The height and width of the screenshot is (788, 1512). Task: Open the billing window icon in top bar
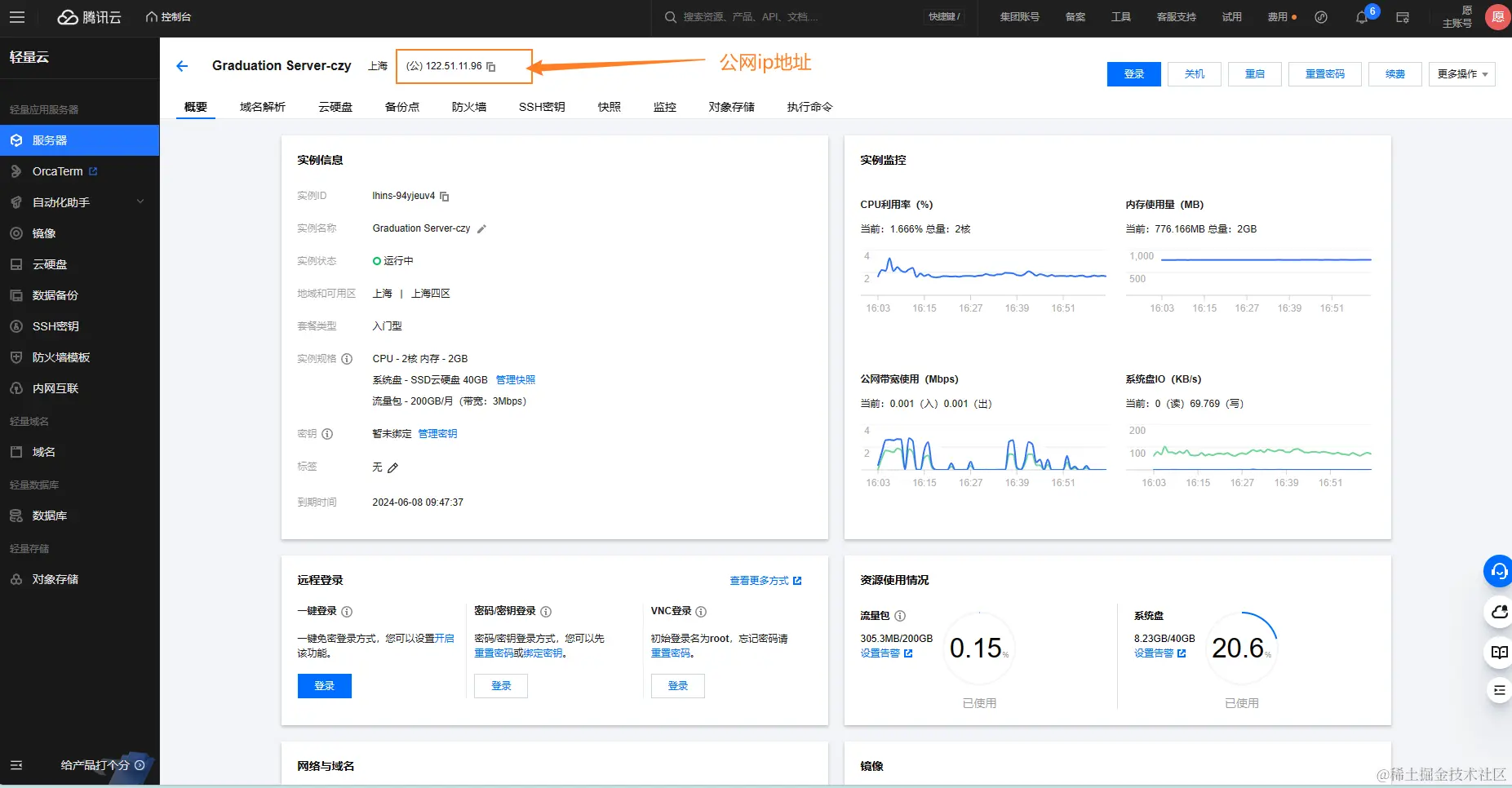(x=1403, y=17)
